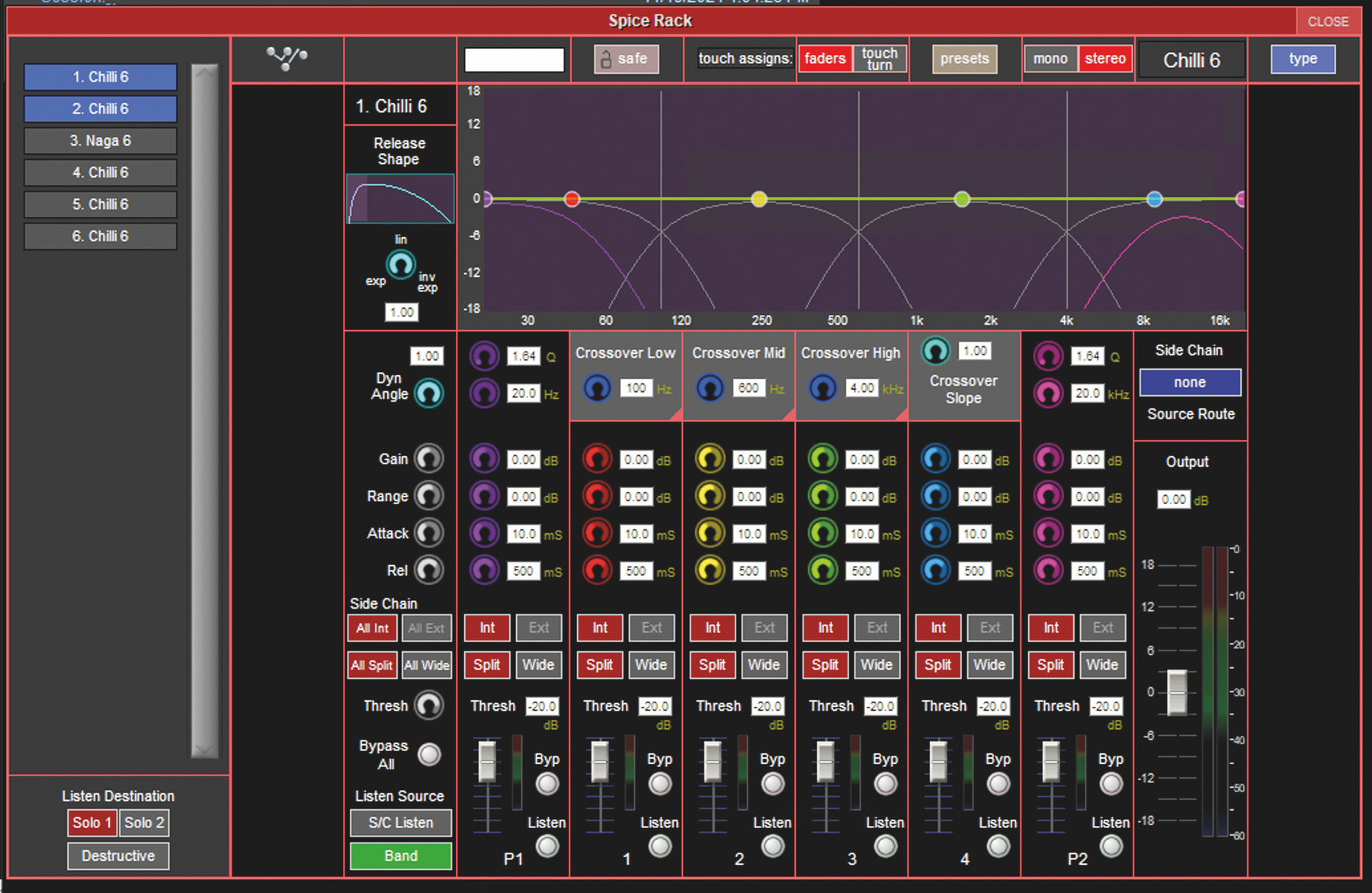Viewport: 1372px width, 893px height.
Task: Click the Release Shape knob
Action: click(401, 265)
